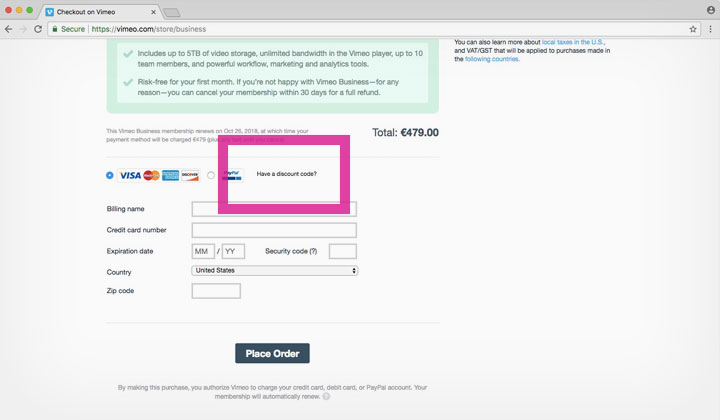
Task: Open the Chrome profile avatar icon
Action: pyautogui.click(x=710, y=10)
